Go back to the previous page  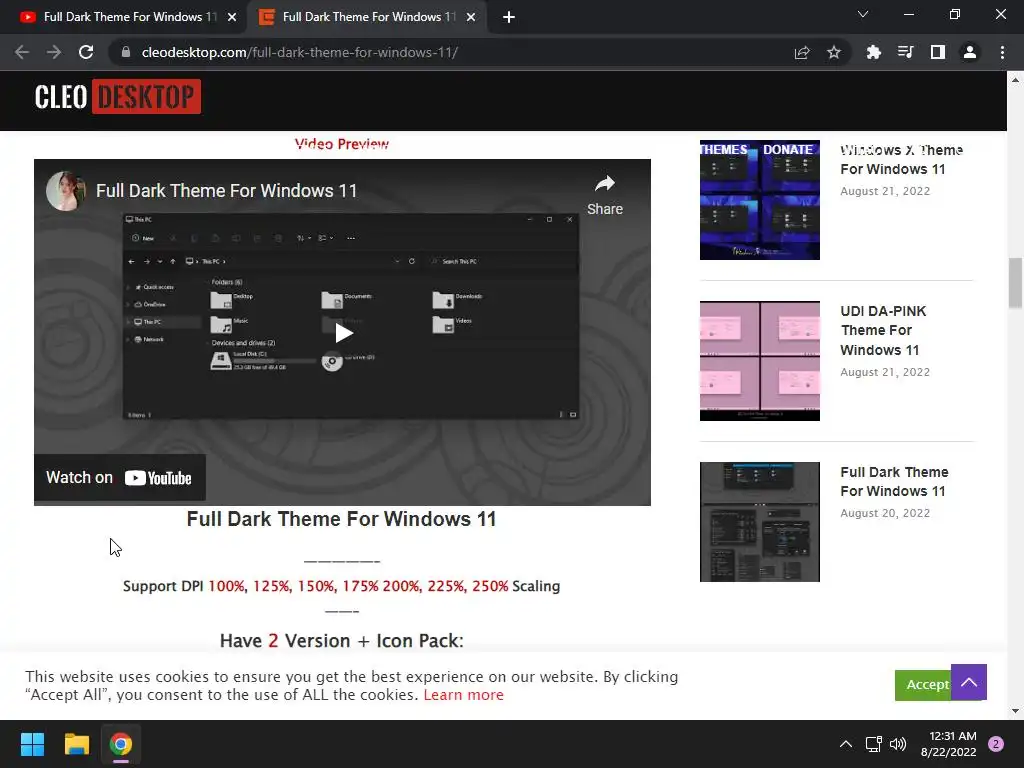click(22, 52)
